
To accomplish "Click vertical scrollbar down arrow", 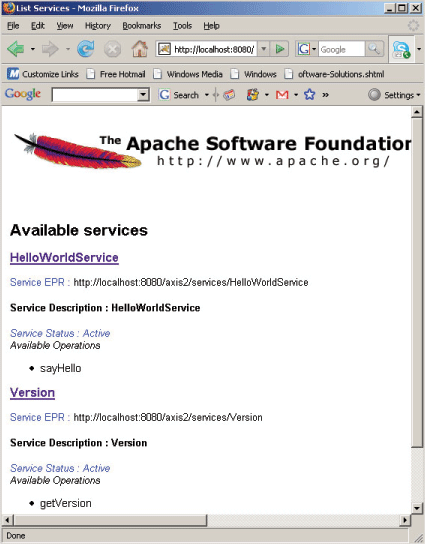I will [x=417, y=508].
